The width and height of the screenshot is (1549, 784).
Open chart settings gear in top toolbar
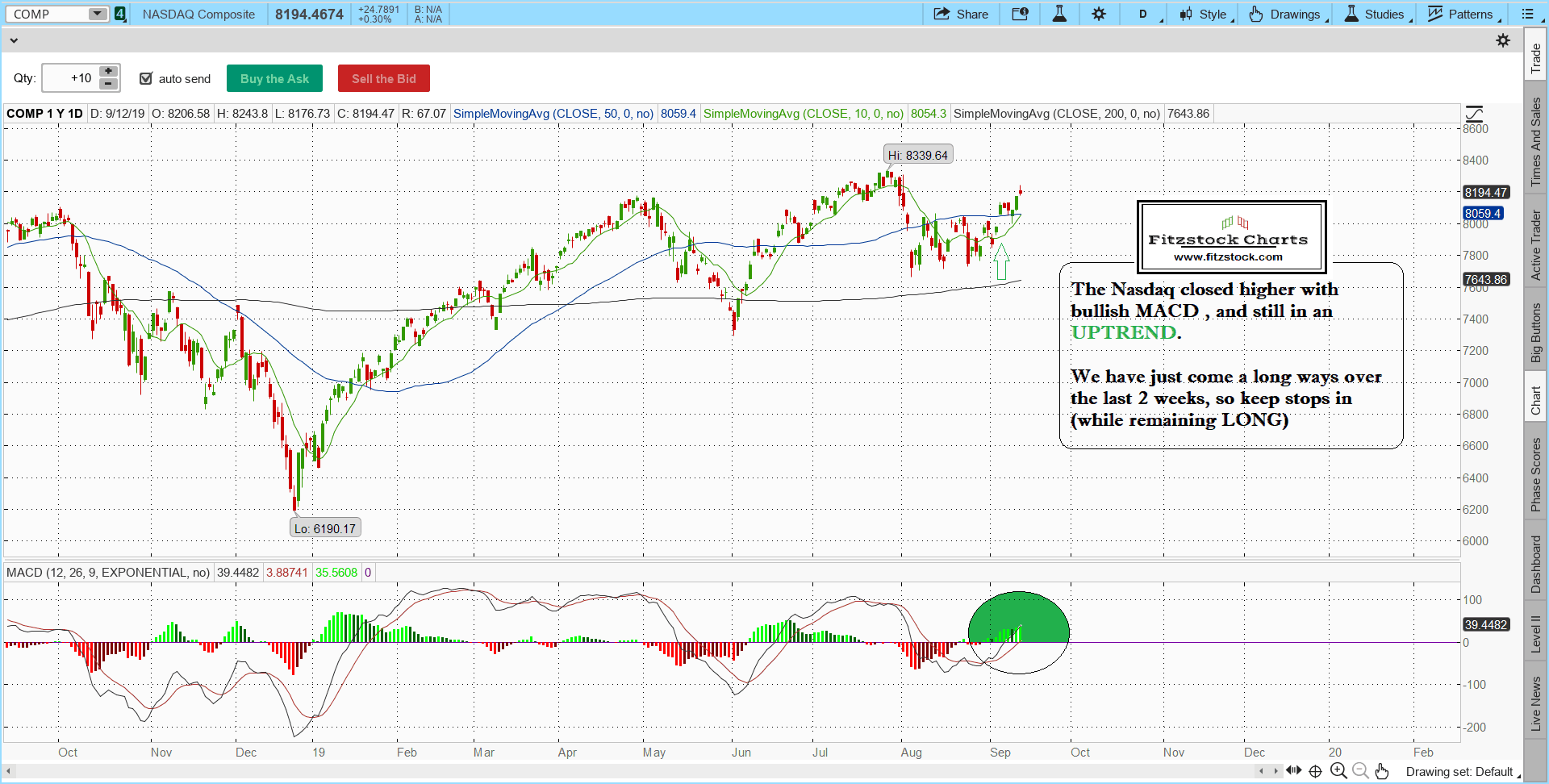tap(1099, 14)
